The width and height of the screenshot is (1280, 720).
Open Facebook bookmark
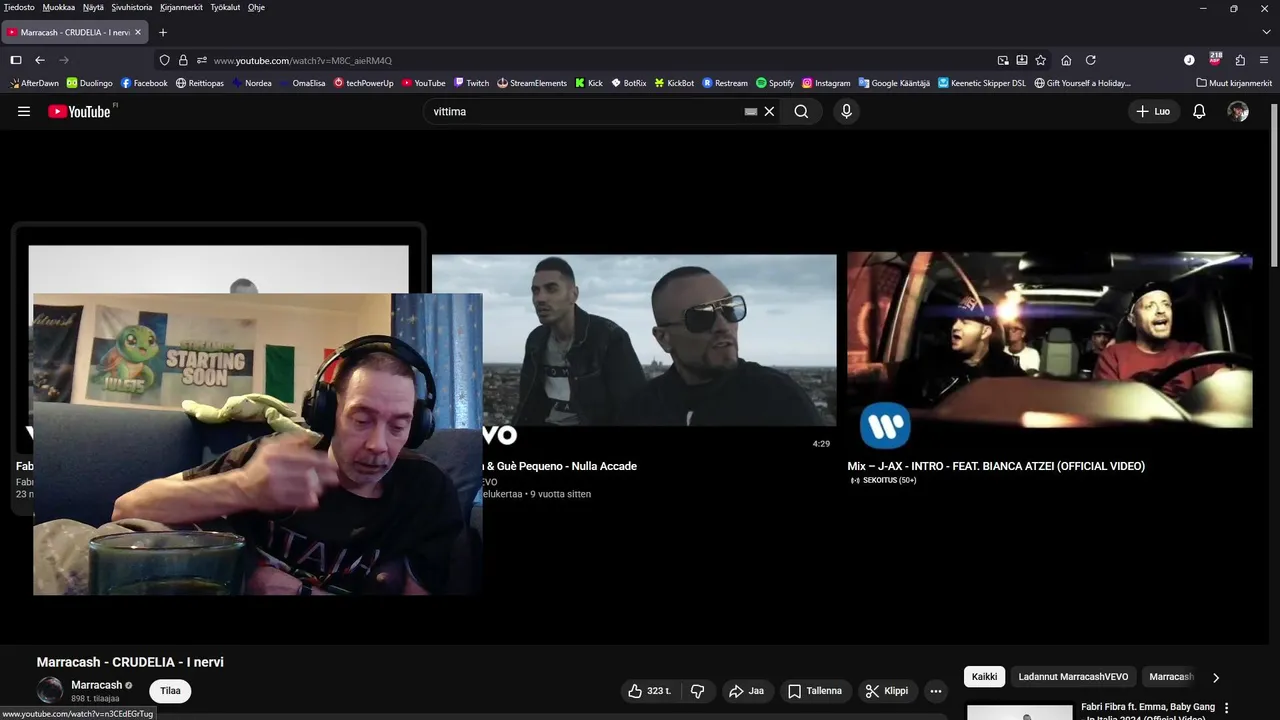[x=144, y=83]
